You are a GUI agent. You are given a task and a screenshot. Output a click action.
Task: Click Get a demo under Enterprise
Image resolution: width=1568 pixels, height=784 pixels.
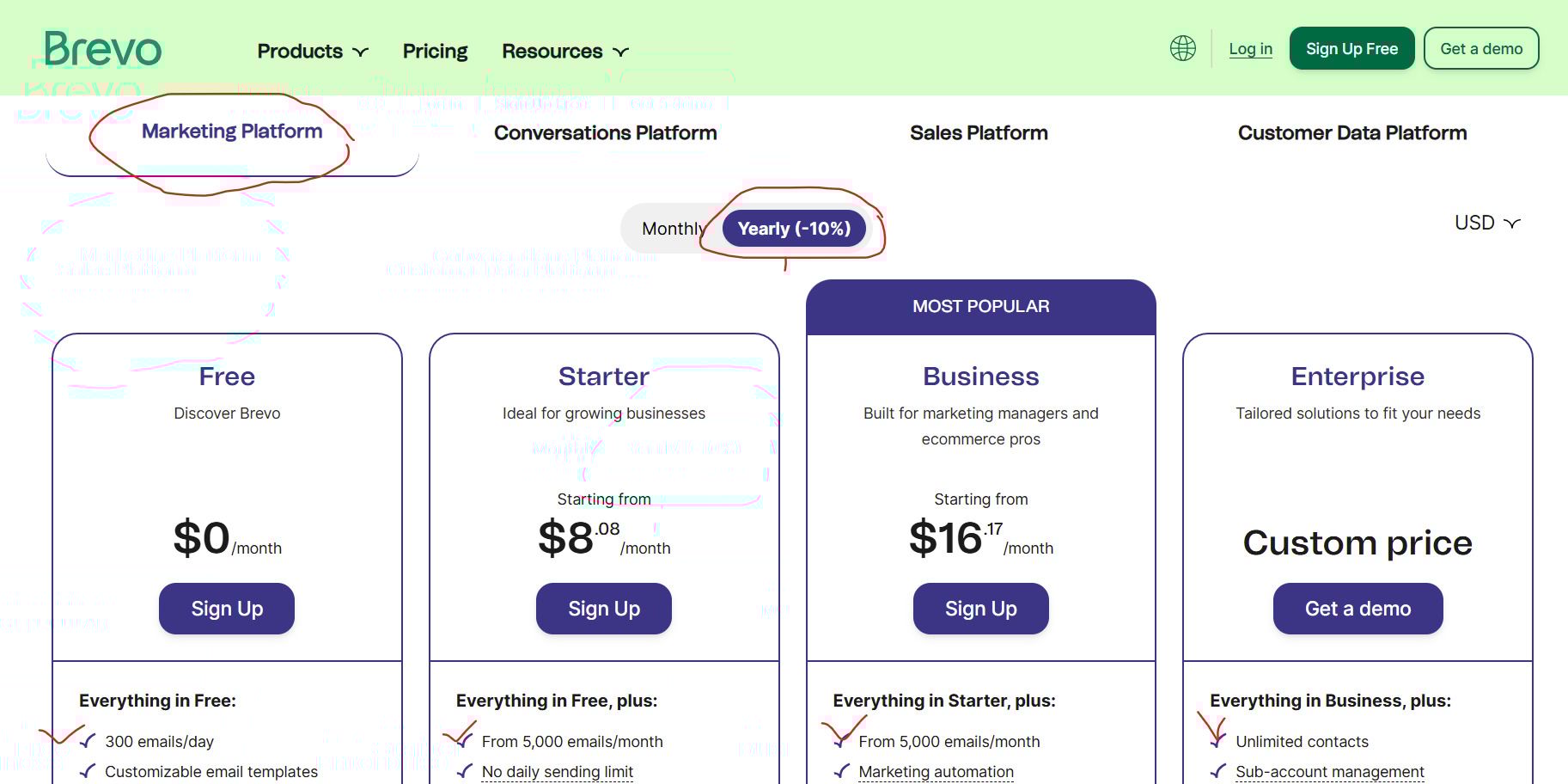[1358, 609]
